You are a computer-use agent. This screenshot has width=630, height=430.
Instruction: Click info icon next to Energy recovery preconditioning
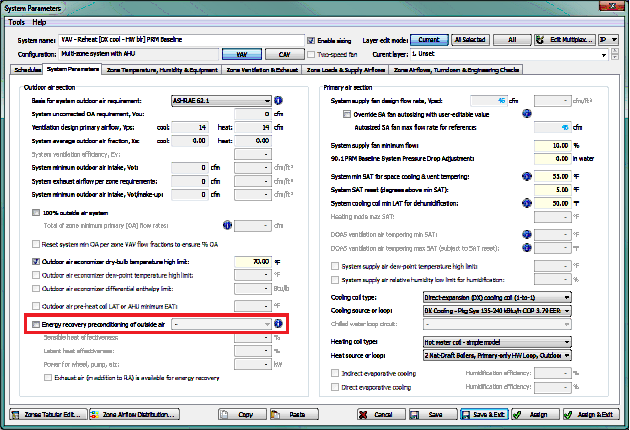(x=280, y=325)
